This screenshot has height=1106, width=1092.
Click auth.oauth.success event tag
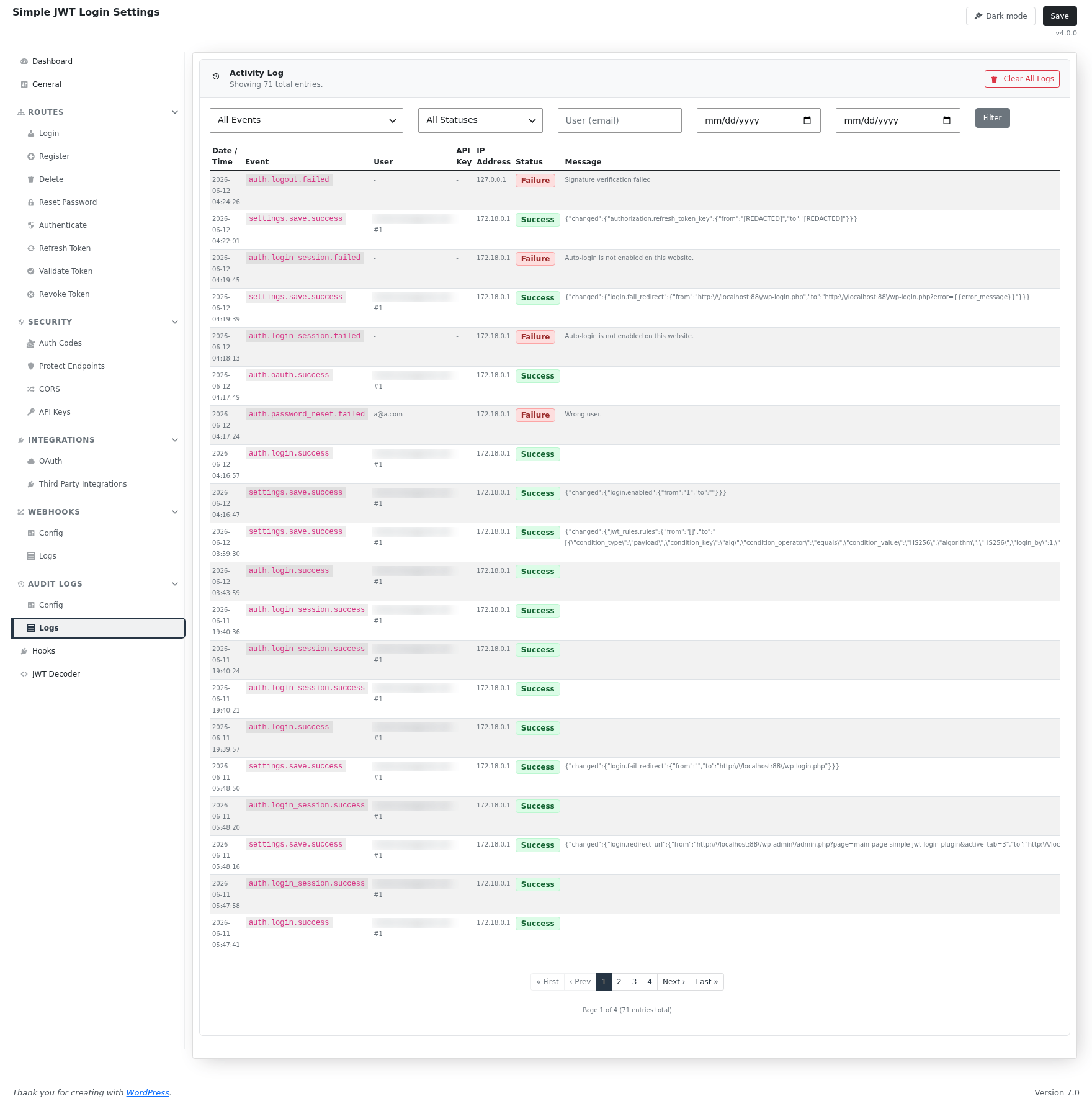click(289, 375)
